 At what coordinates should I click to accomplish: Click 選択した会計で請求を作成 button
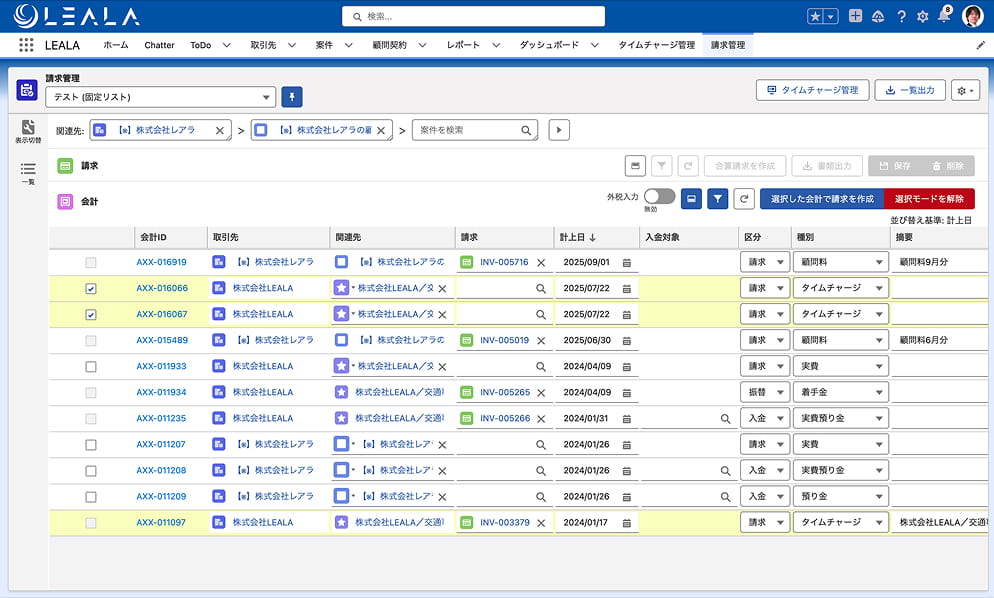point(822,199)
